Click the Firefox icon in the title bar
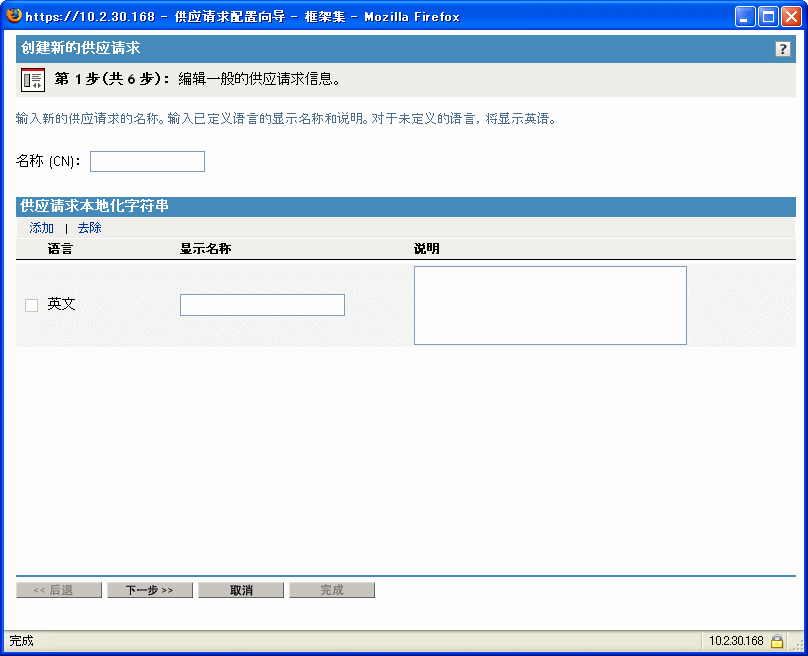The height and width of the screenshot is (656, 808). (x=13, y=15)
